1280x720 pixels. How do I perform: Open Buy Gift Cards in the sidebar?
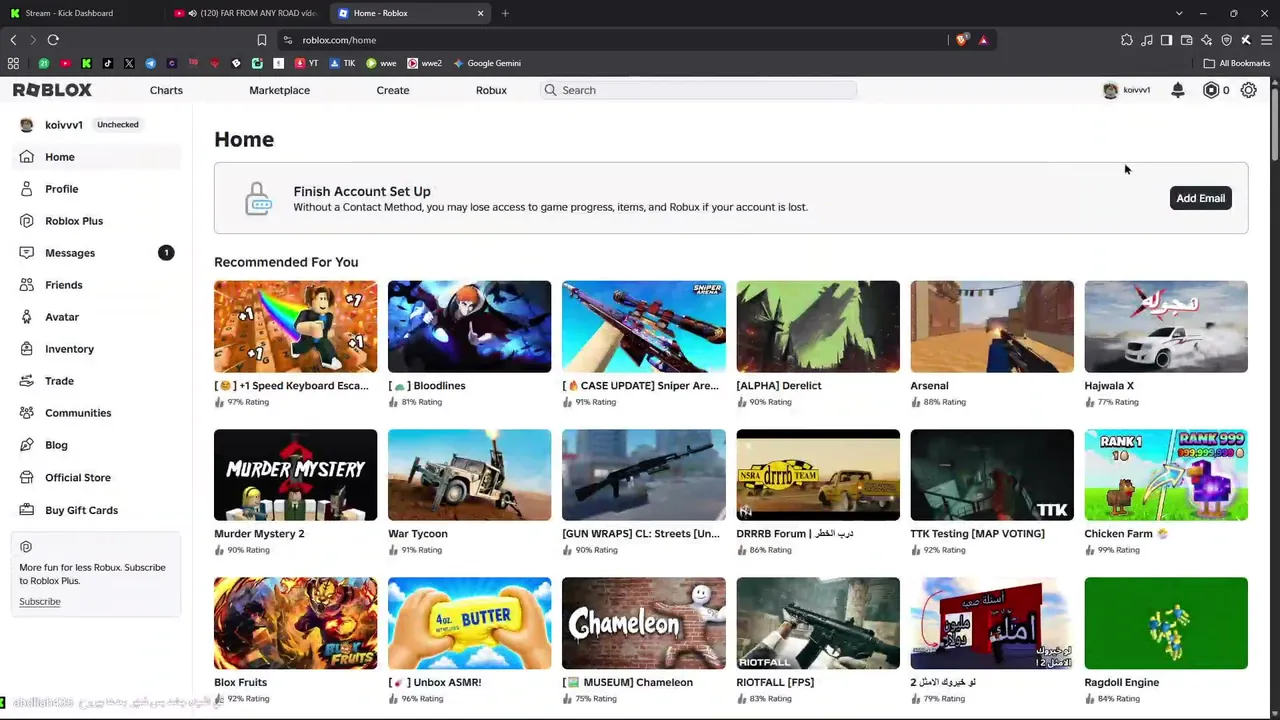click(96, 510)
